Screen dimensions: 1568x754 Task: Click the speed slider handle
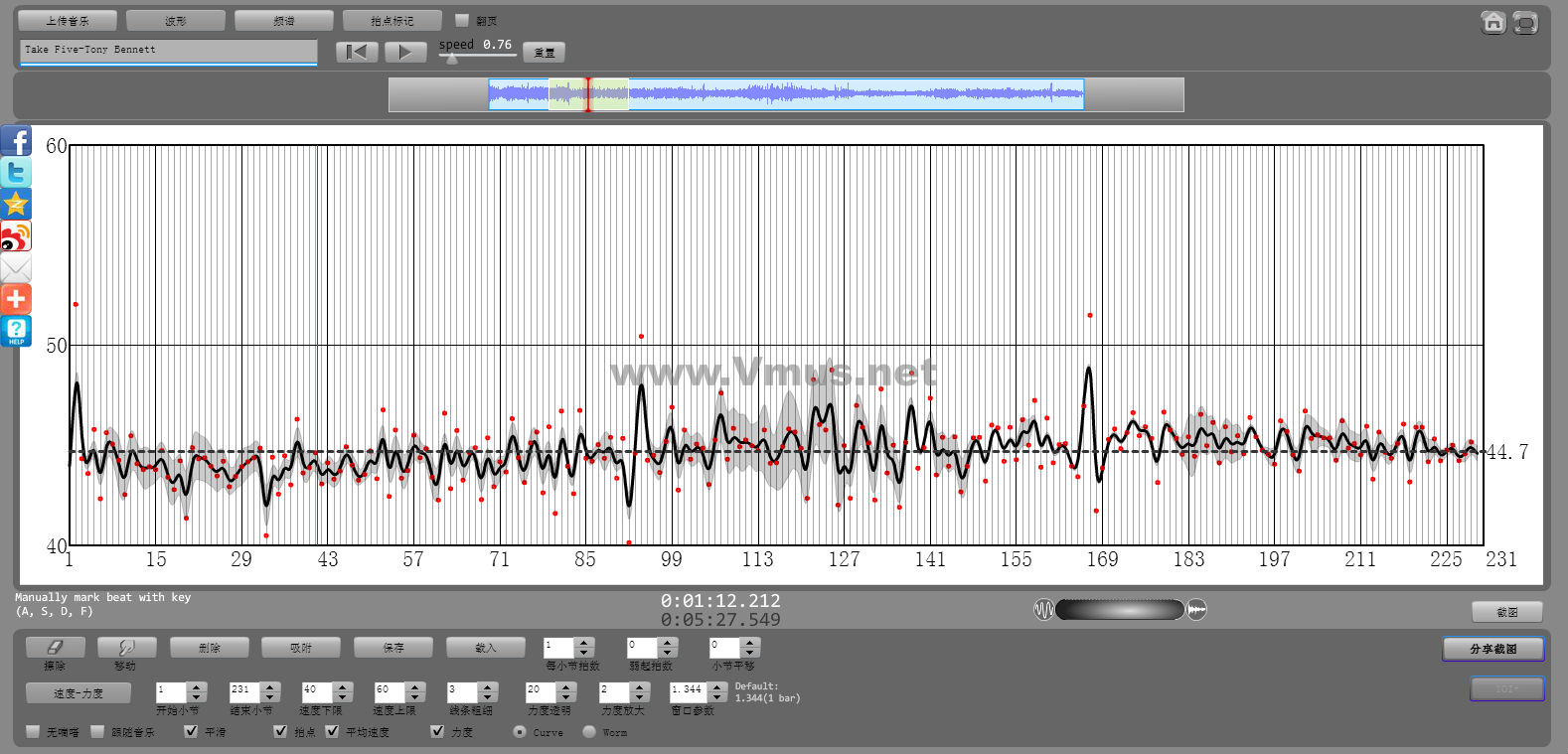point(452,59)
